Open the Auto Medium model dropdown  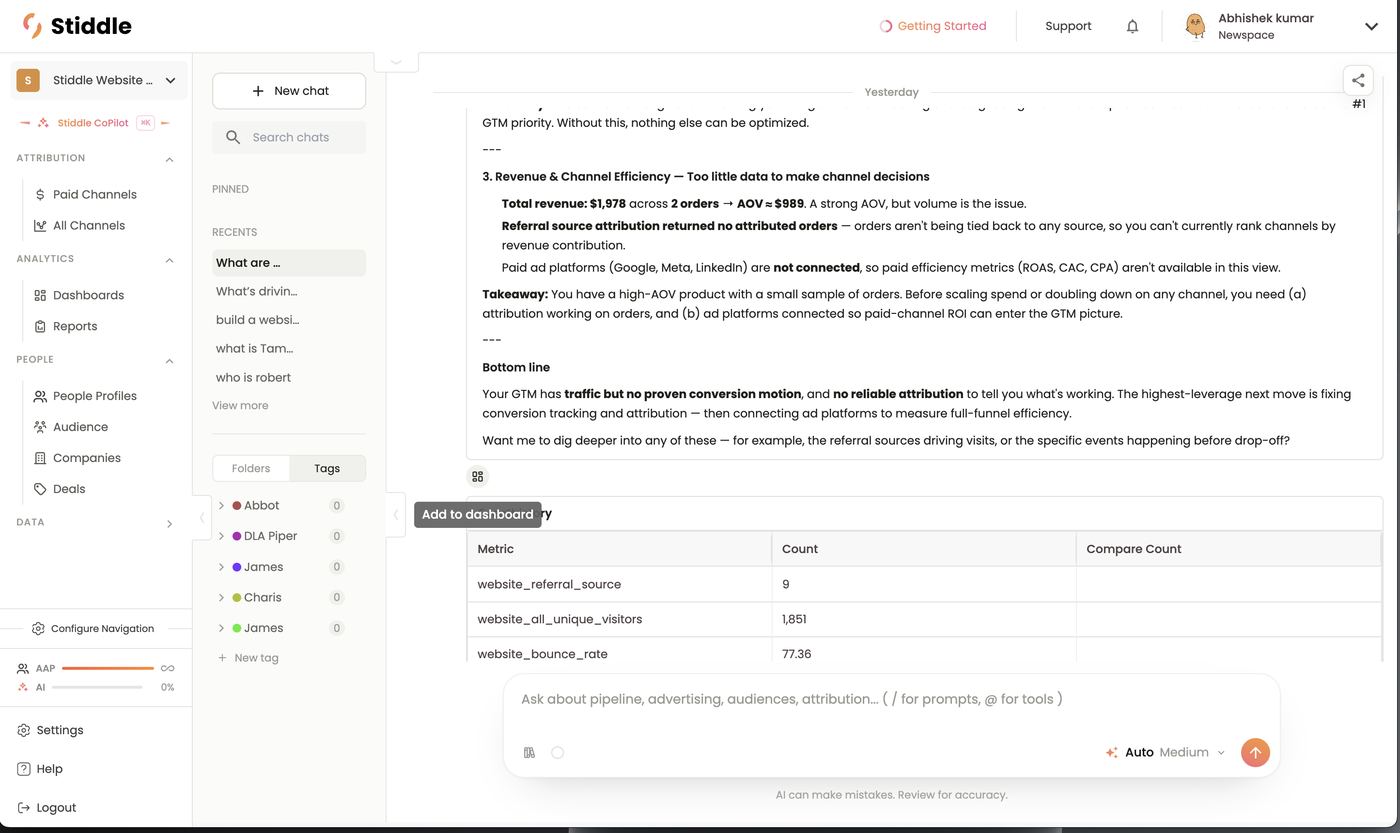pyautogui.click(x=1165, y=752)
